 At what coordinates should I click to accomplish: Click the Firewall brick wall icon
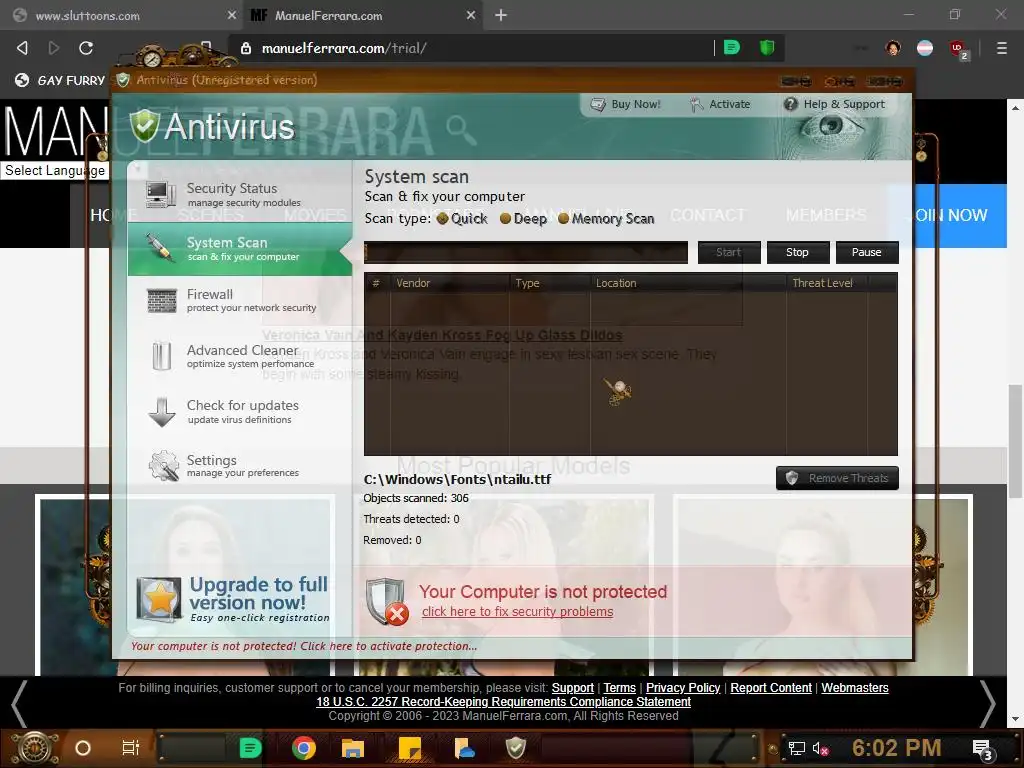click(x=161, y=301)
